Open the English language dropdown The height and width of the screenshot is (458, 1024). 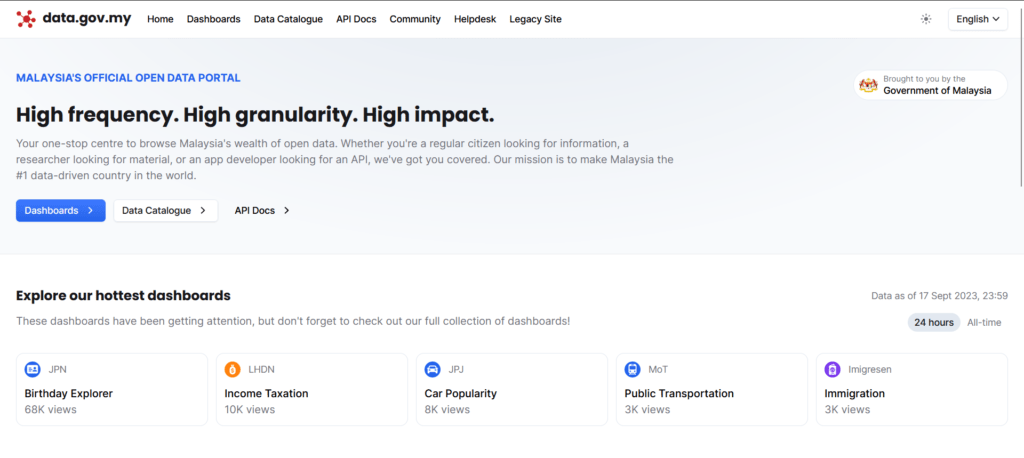[977, 19]
